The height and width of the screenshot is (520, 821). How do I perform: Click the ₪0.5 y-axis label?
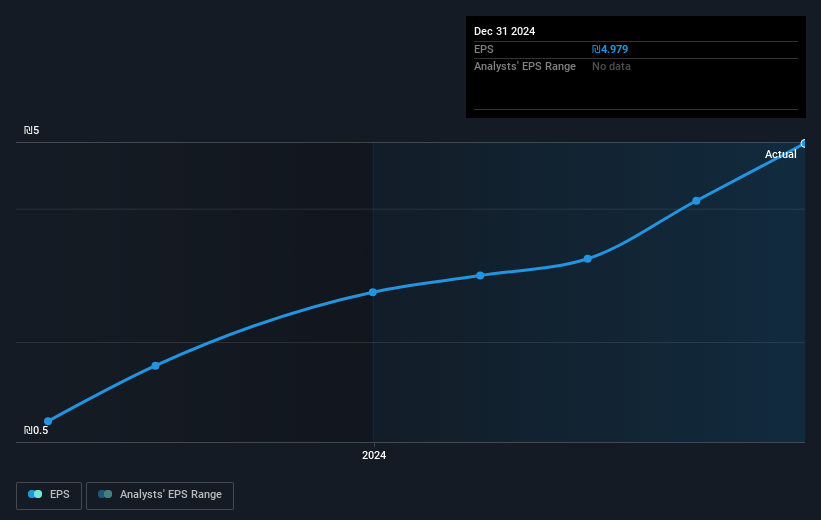36,430
